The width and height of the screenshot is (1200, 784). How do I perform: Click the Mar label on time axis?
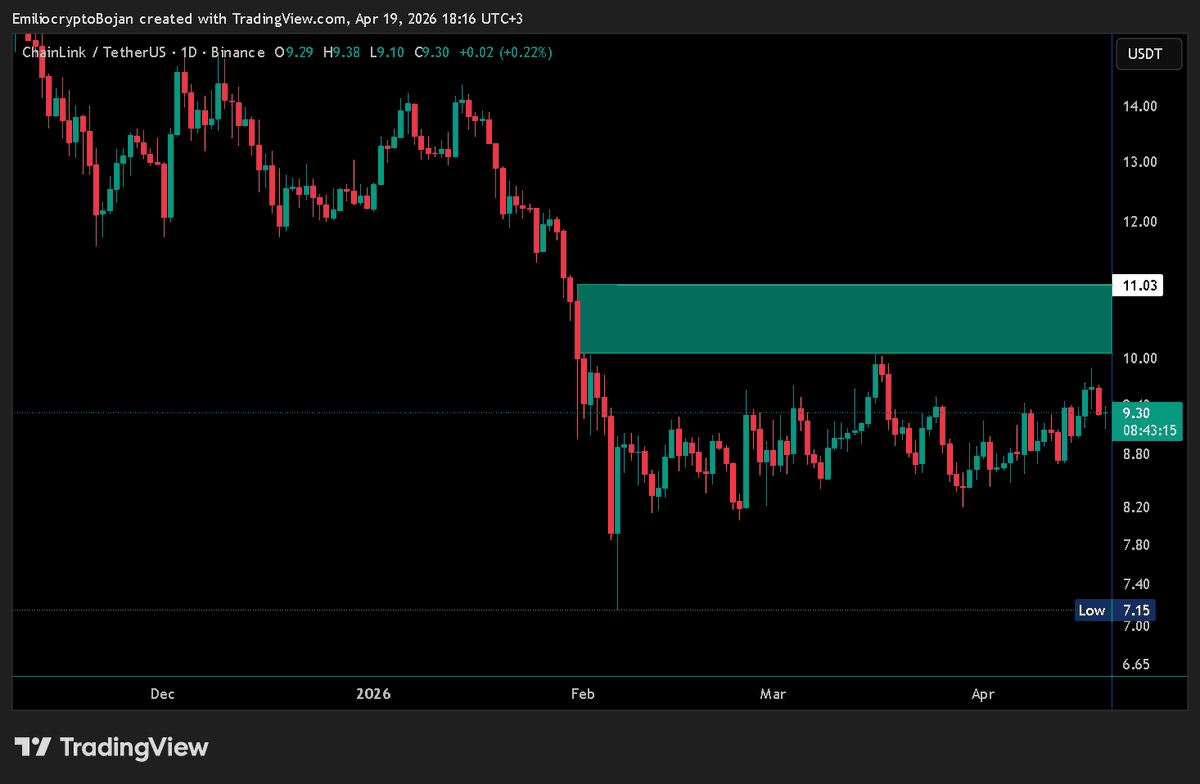point(773,694)
